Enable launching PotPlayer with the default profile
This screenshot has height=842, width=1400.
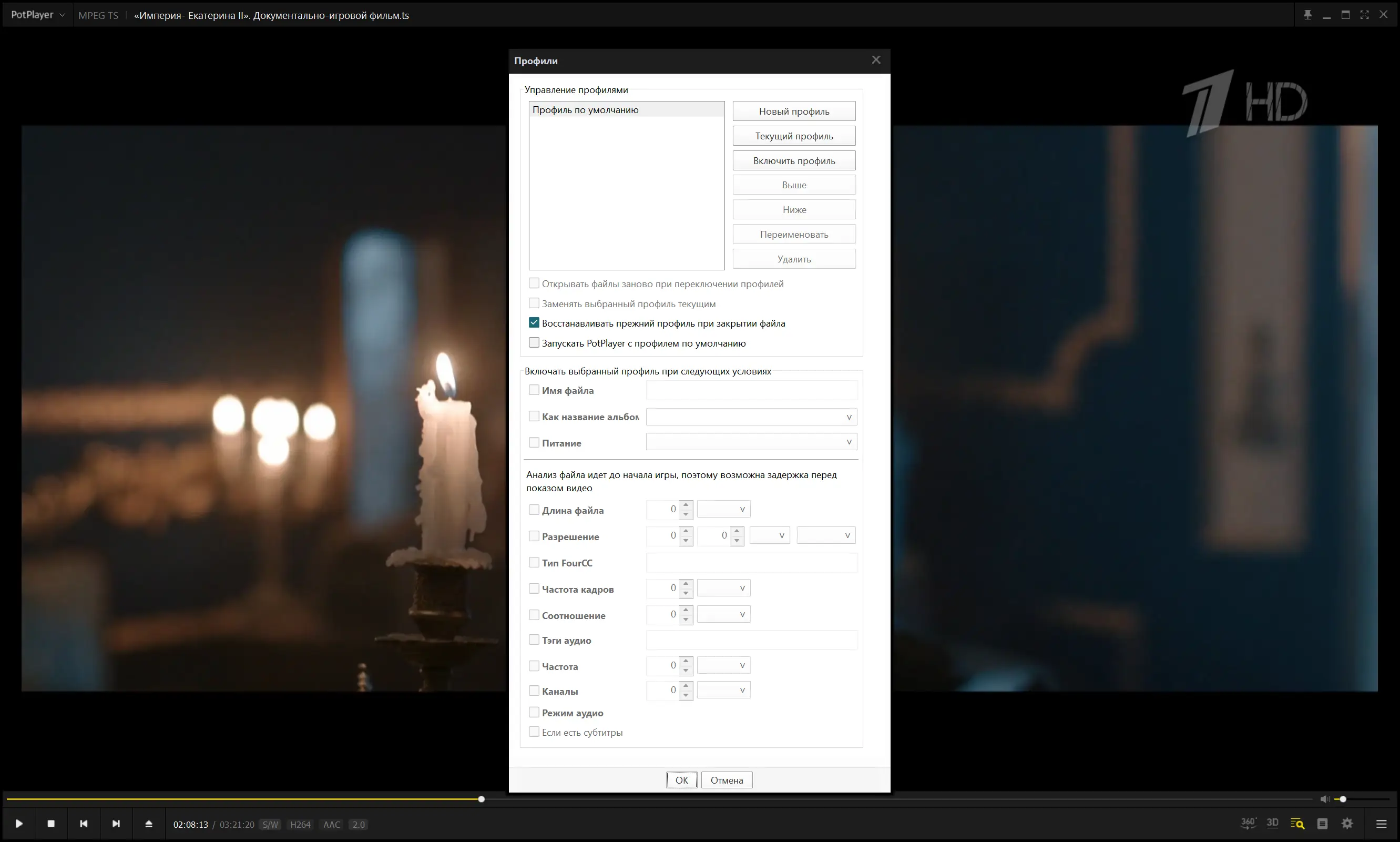pos(534,343)
